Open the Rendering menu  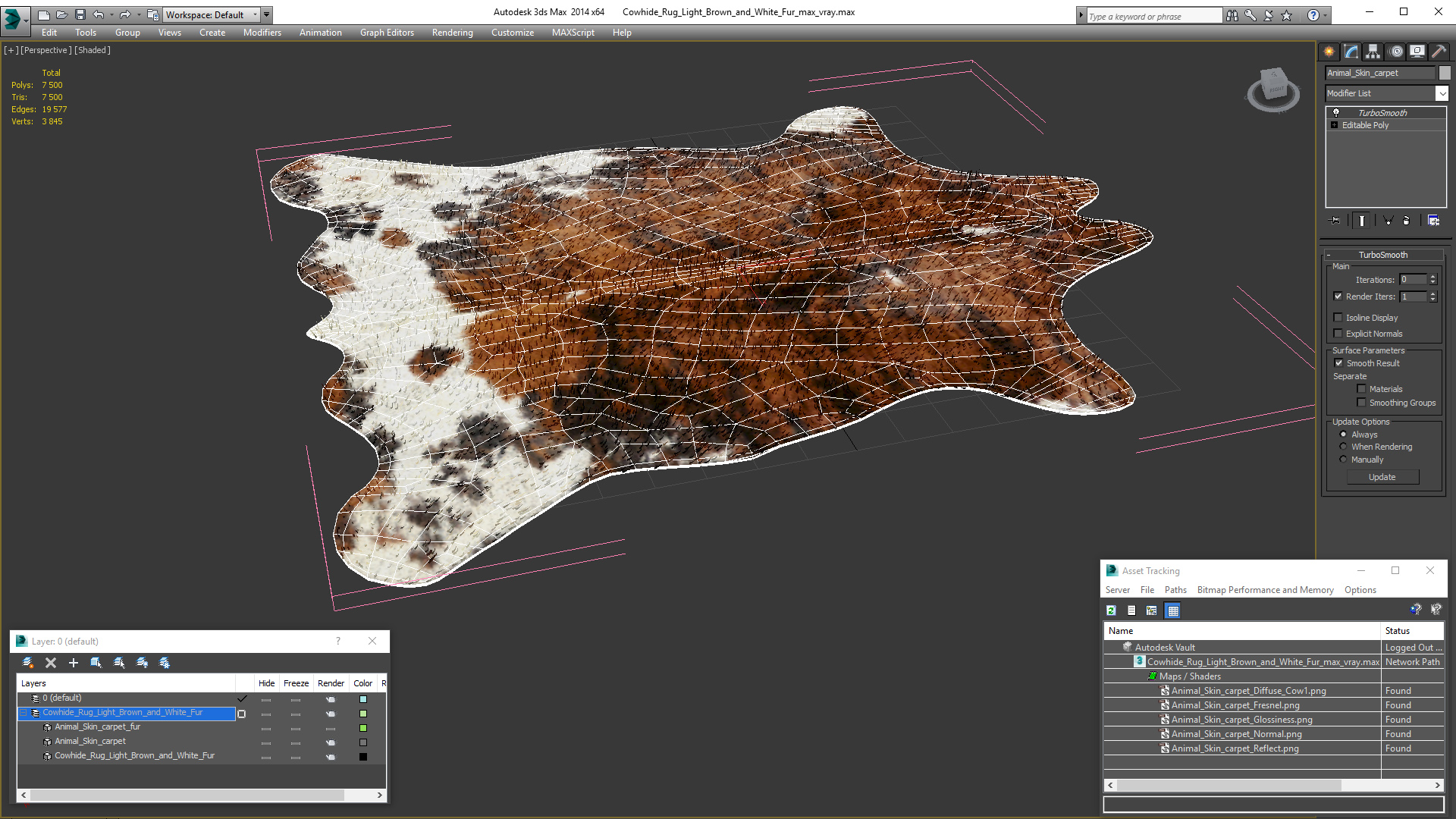point(452,33)
